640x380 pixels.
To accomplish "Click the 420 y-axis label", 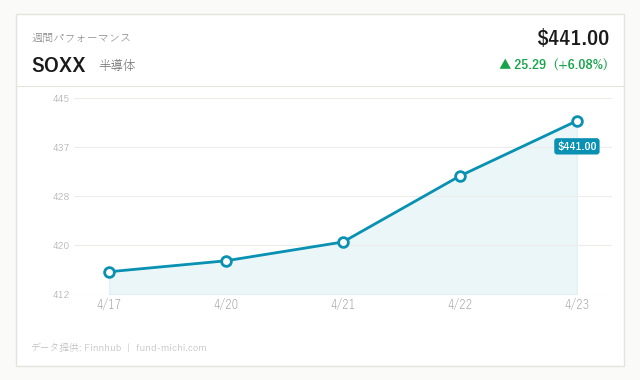I will point(61,245).
